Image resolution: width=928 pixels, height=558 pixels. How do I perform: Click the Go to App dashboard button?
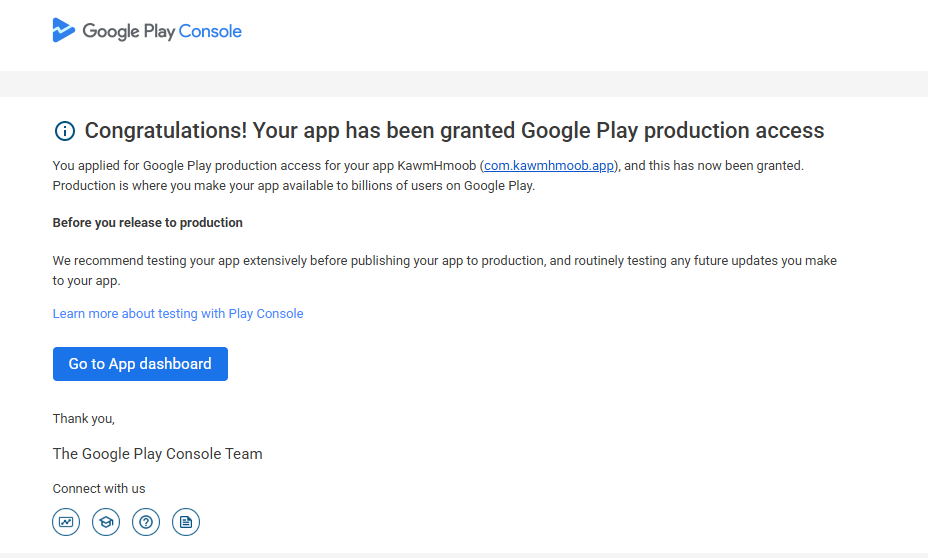coord(140,364)
